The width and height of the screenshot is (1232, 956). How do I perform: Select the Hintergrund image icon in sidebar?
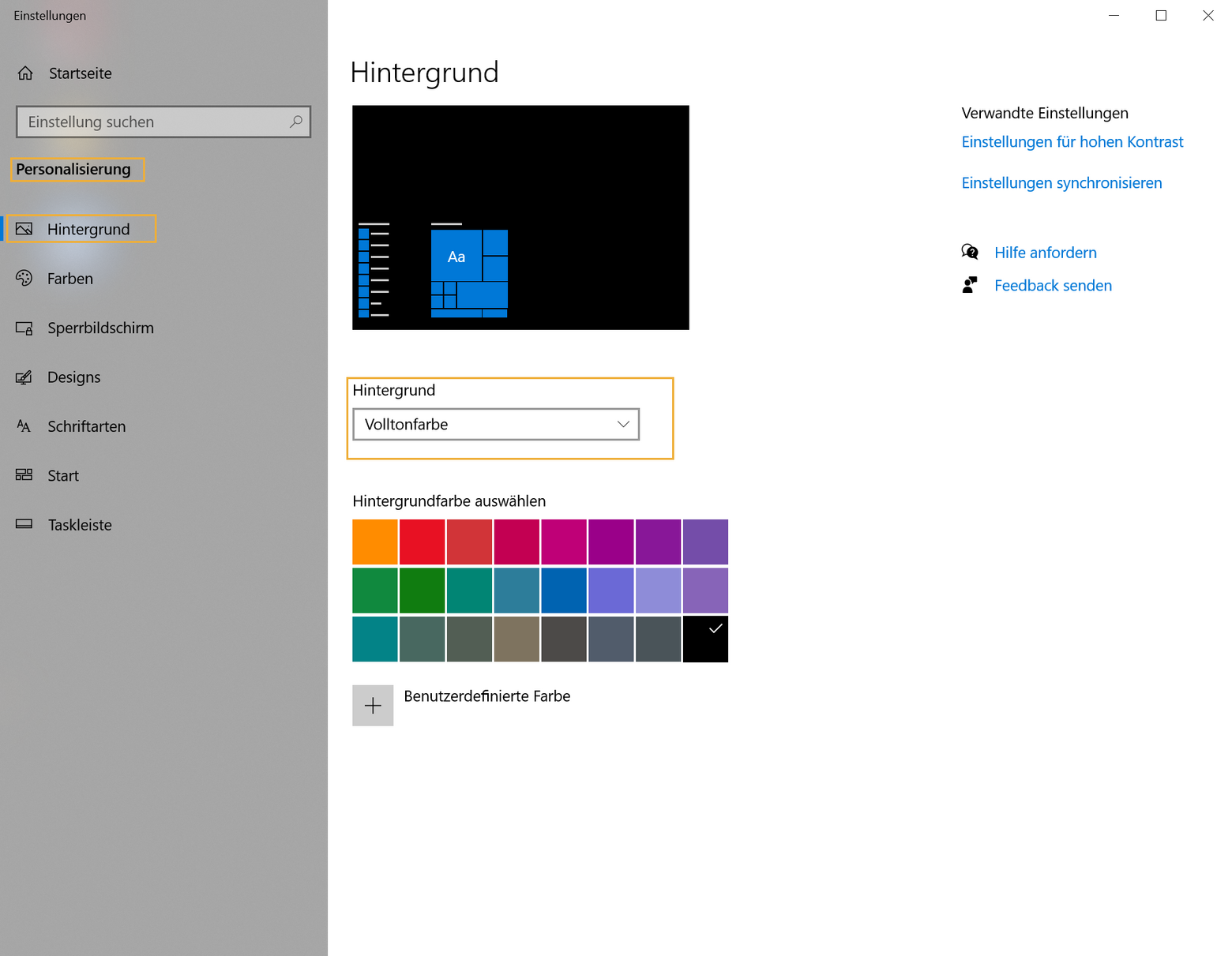click(24, 228)
